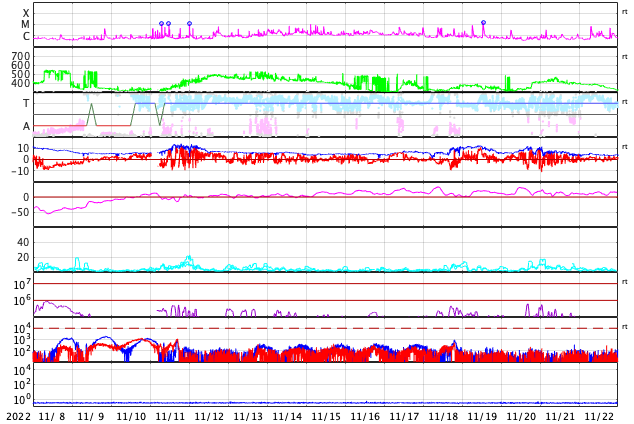
Task: Click the M flare class label
Action: click(x=25, y=25)
